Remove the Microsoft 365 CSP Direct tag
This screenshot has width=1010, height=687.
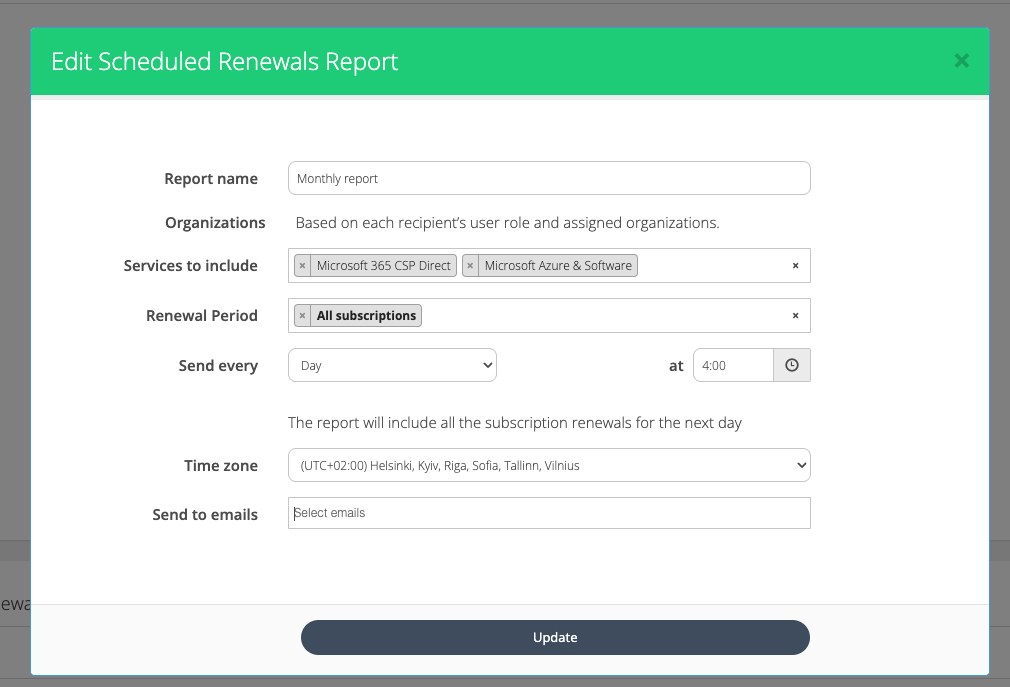tap(302, 266)
